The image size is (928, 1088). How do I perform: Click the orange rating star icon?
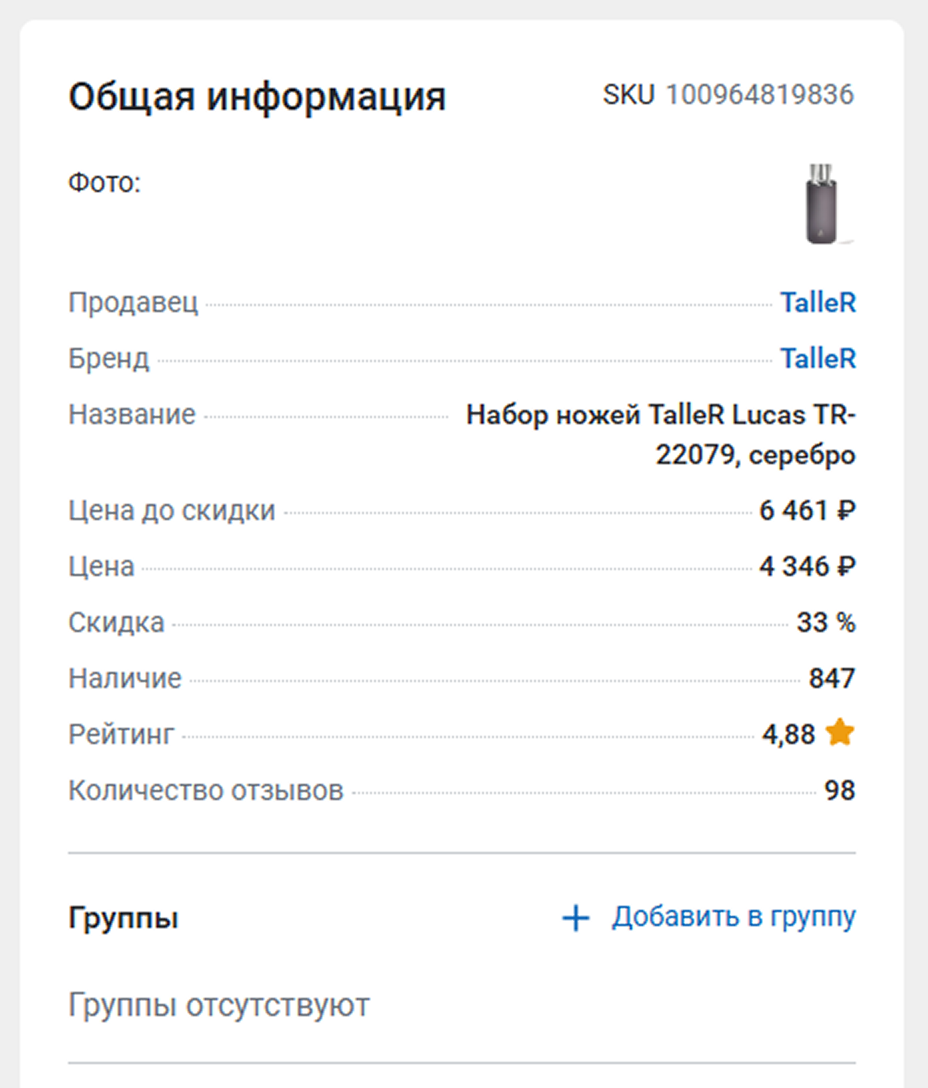coord(840,734)
